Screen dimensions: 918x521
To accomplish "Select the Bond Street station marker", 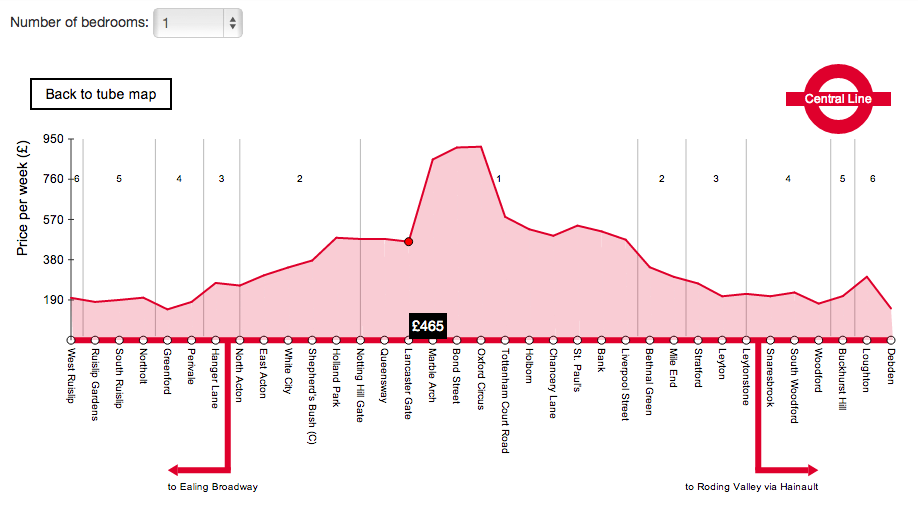I will click(457, 340).
